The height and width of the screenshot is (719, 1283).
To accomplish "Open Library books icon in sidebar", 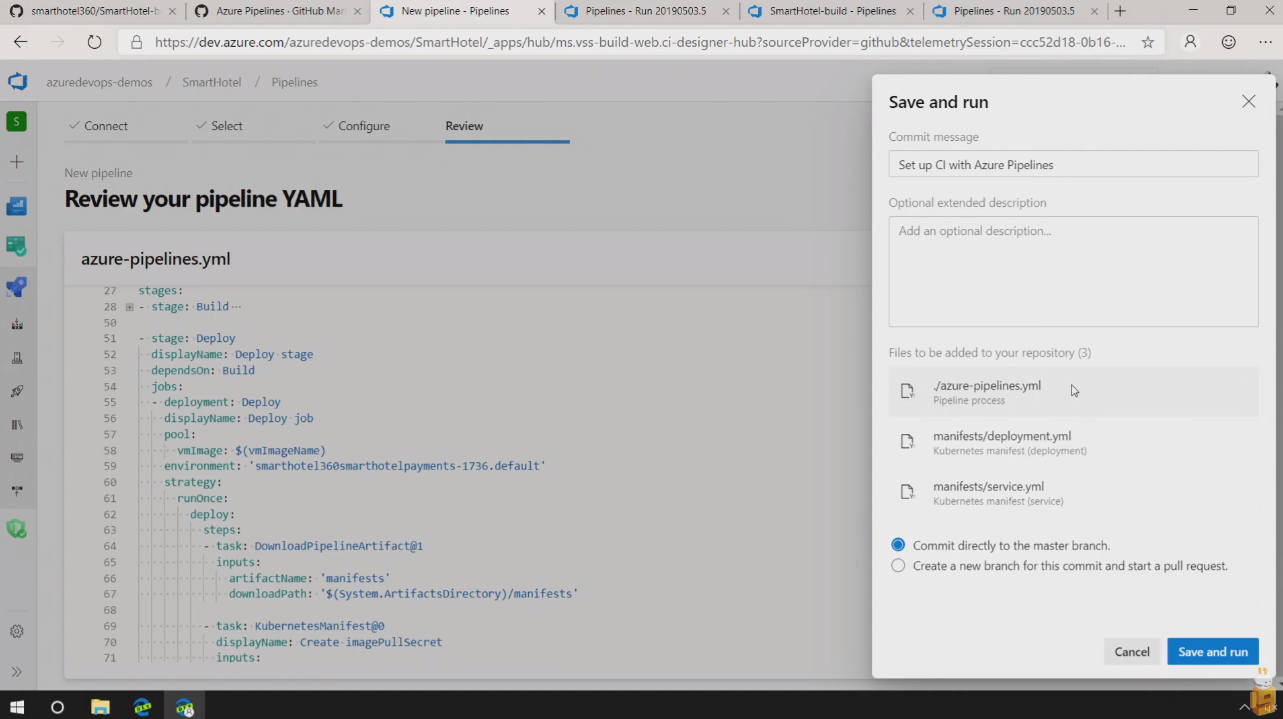I will 16,424.
